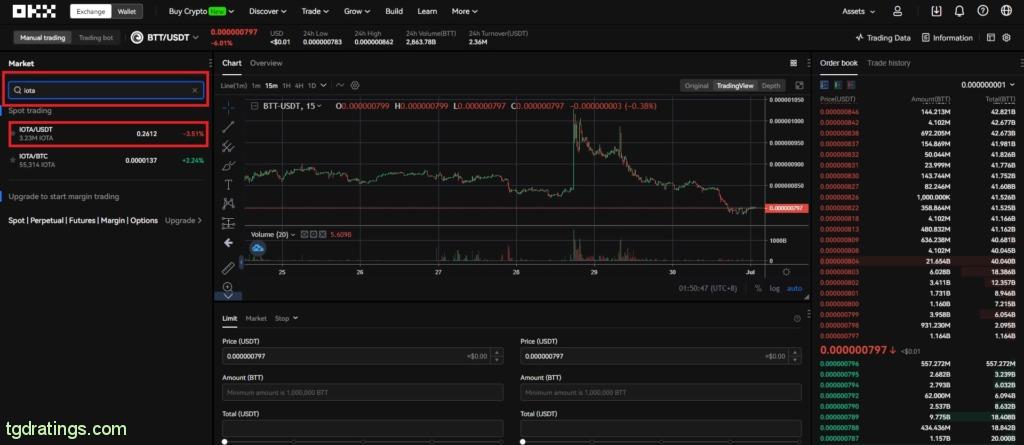The image size is (1024, 445).
Task: Open the app download icon
Action: tap(936, 11)
